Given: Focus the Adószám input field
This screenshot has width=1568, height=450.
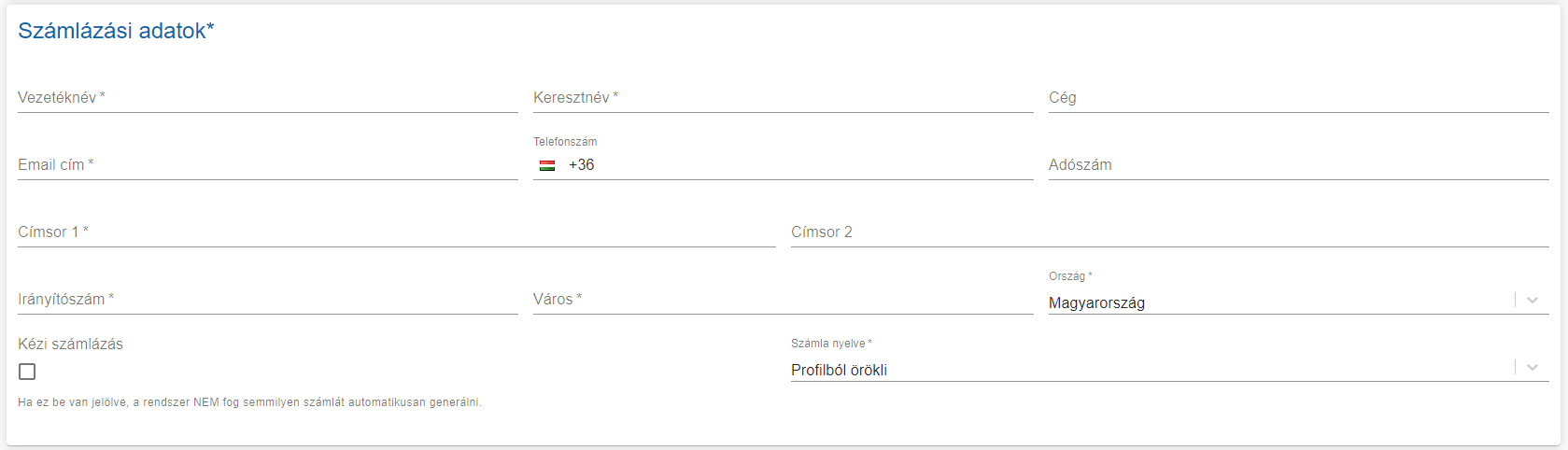Looking at the screenshot, I should click(x=1299, y=165).
